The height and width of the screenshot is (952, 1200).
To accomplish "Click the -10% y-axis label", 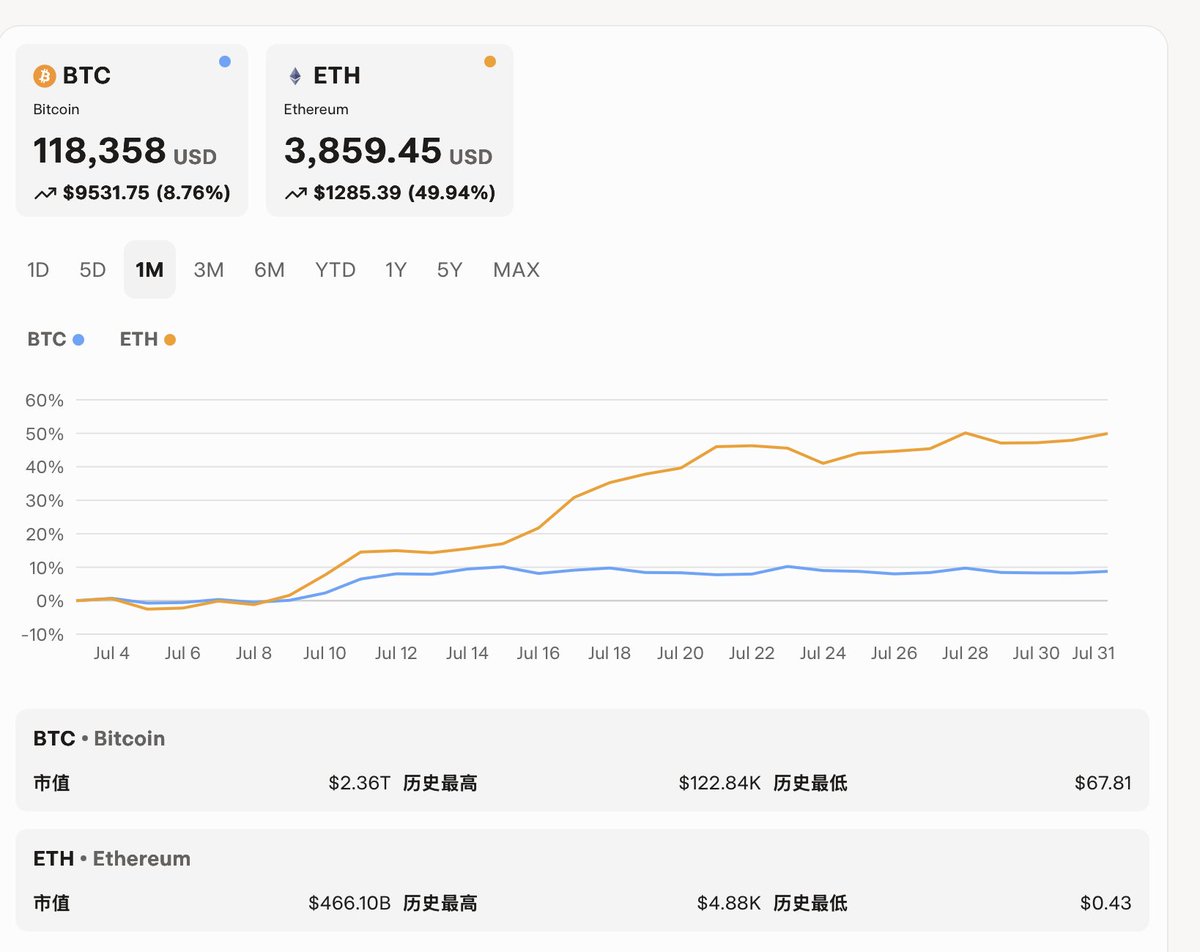I will pyautogui.click(x=41, y=634).
